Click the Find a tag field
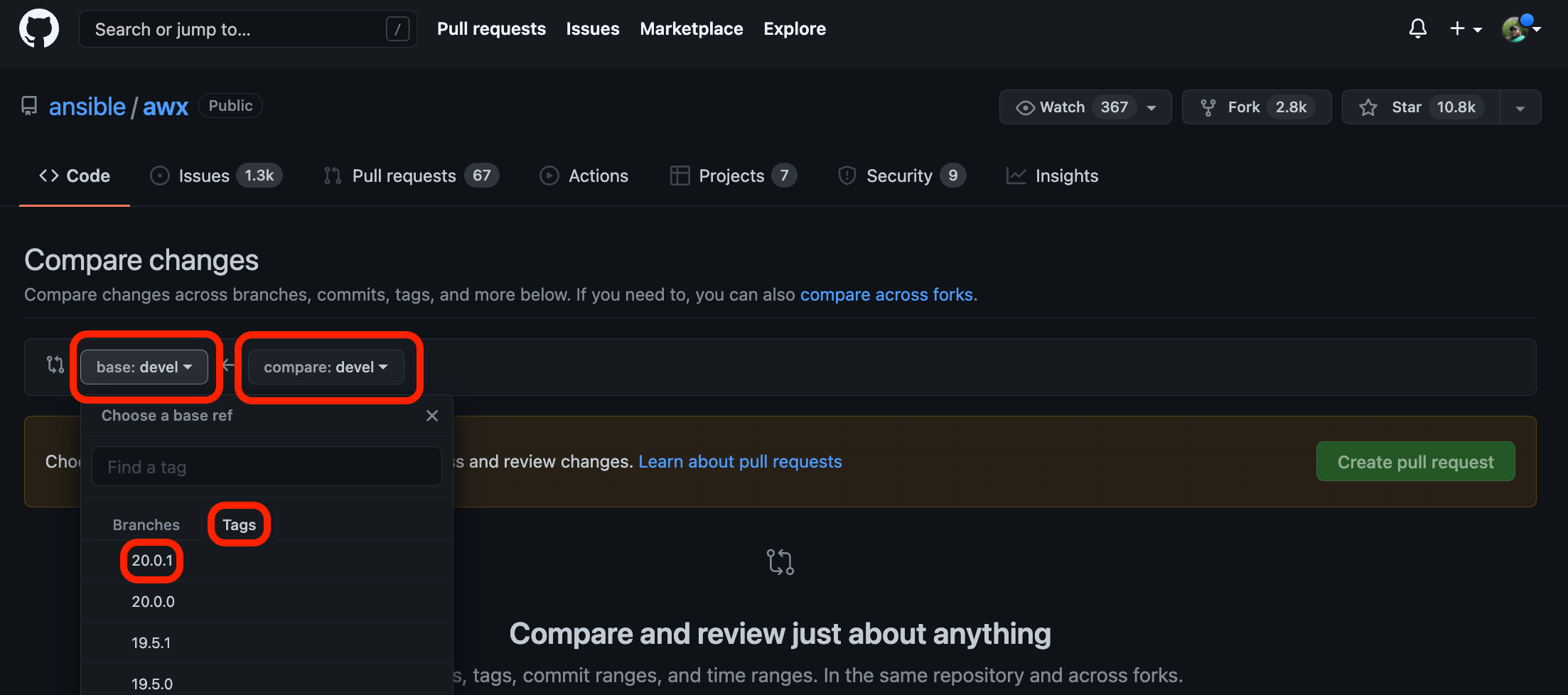Viewport: 1568px width, 695px height. [x=267, y=467]
